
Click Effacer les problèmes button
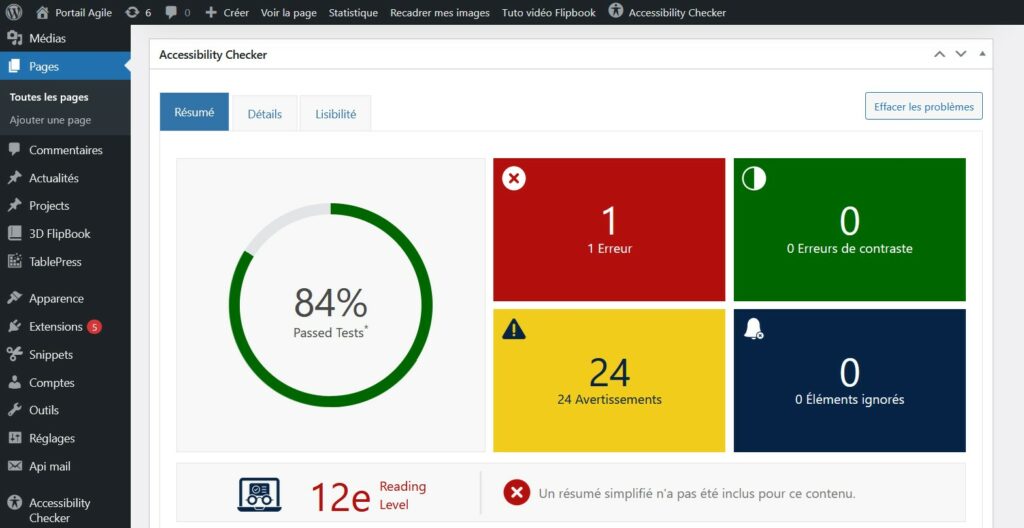[923, 106]
